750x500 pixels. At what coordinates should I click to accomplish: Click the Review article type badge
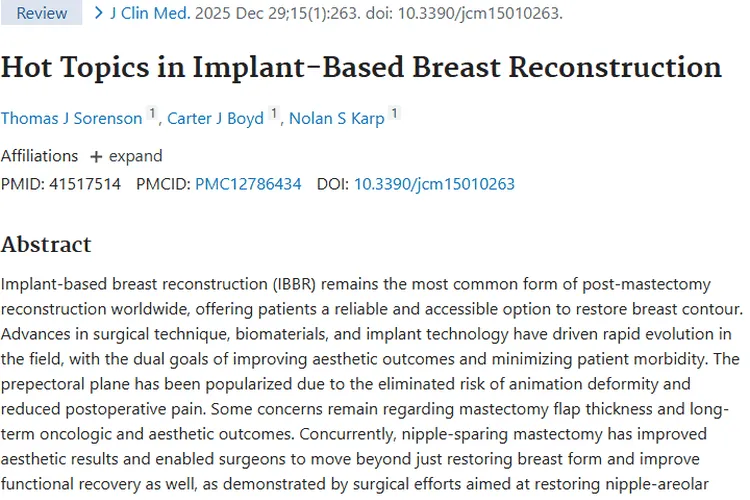[x=42, y=13]
